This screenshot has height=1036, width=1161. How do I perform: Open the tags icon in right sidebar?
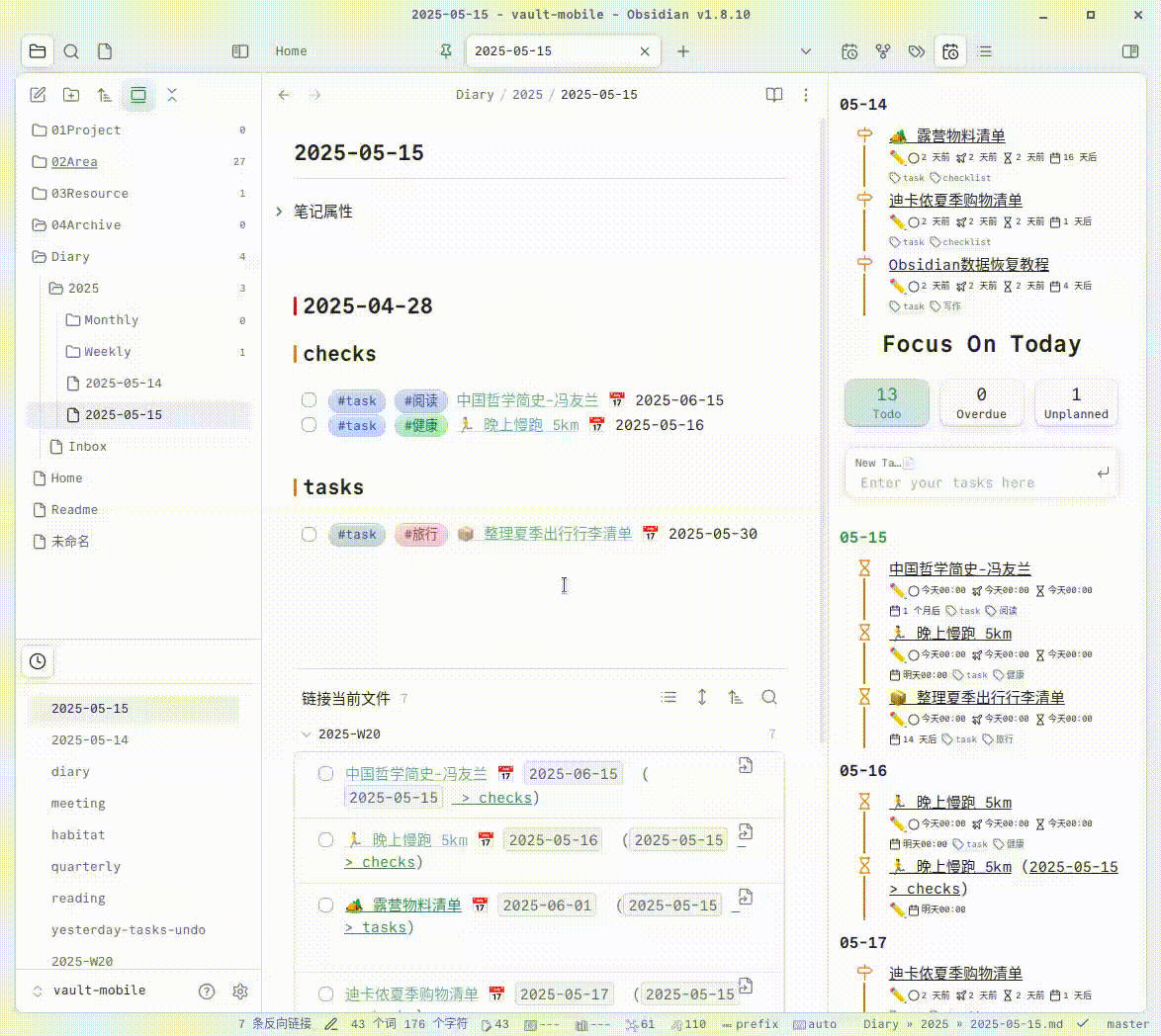pyautogui.click(x=917, y=51)
